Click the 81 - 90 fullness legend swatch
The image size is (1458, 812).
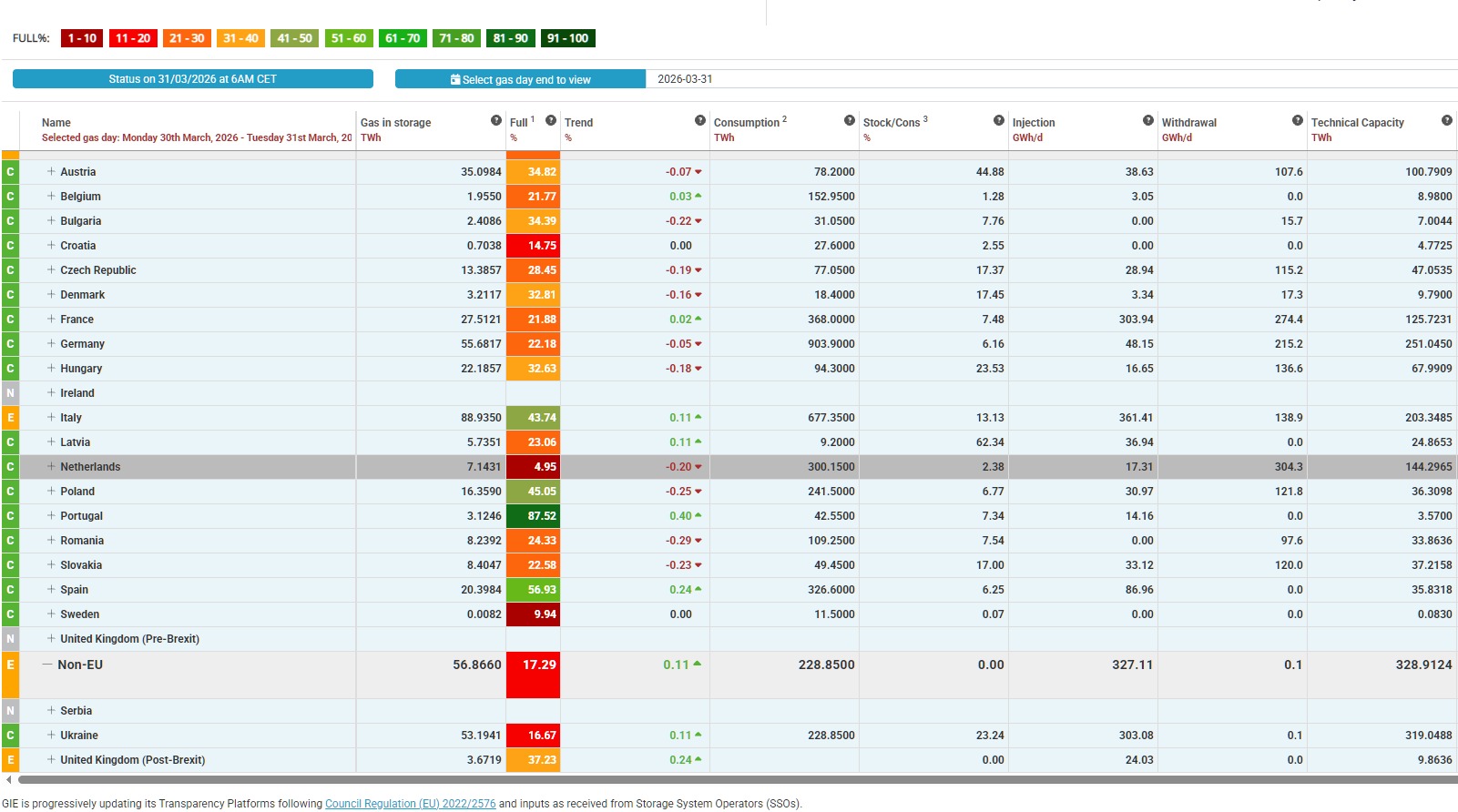click(x=511, y=38)
